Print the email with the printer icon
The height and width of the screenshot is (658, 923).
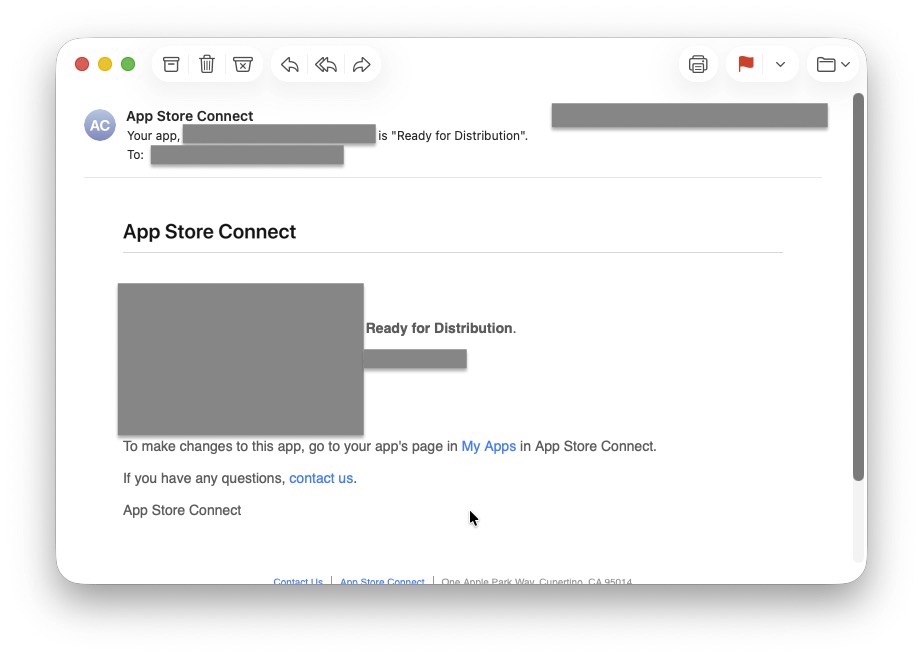point(698,64)
